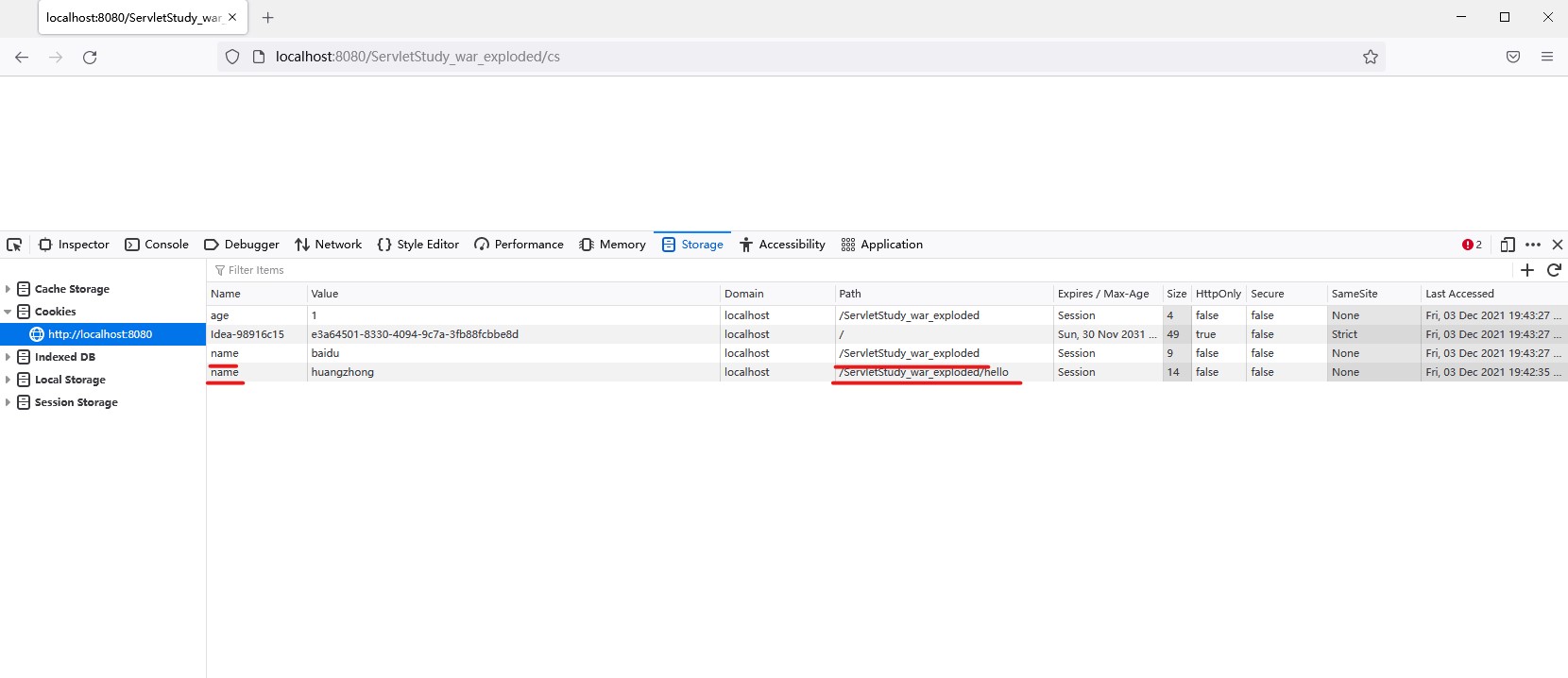Click the 'baidu' cookie value
The image size is (1568, 678).
[x=325, y=353]
